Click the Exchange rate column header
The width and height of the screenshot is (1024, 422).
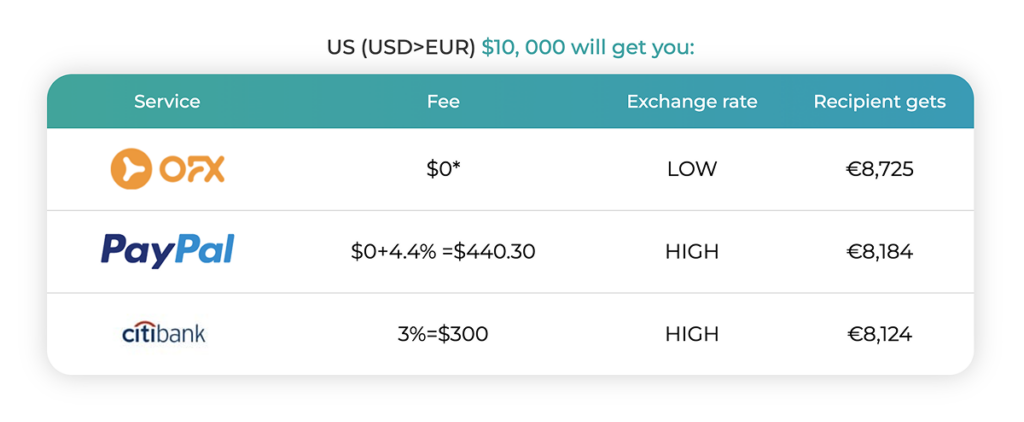692,102
